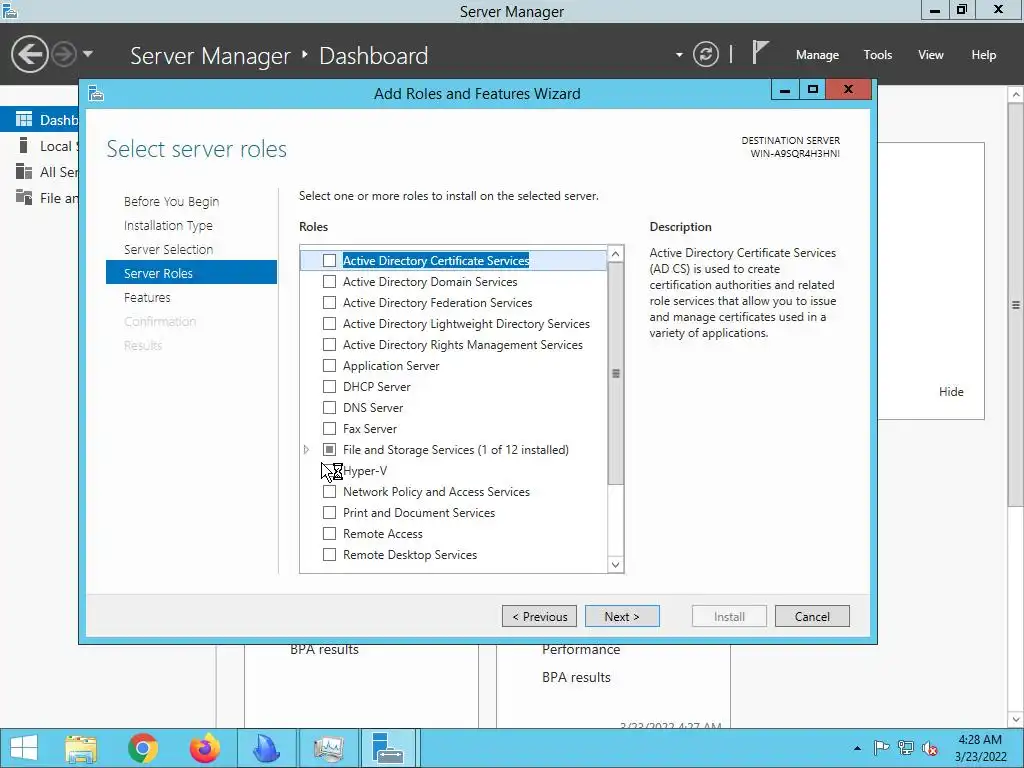Go to the Features step
1024x768 pixels.
point(147,297)
